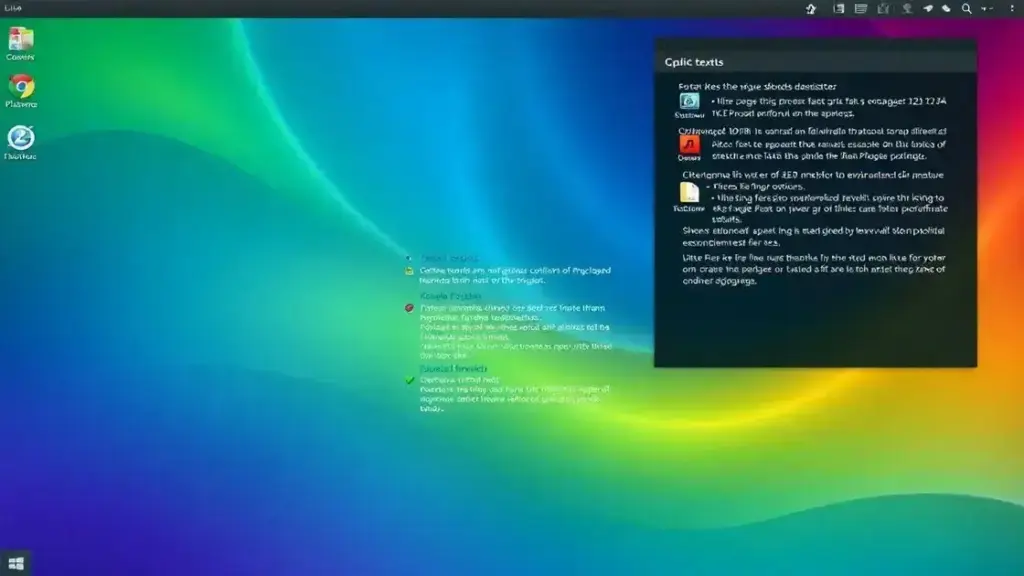Open the Windows Start button
This screenshot has width=1024, height=576.
click(16, 564)
